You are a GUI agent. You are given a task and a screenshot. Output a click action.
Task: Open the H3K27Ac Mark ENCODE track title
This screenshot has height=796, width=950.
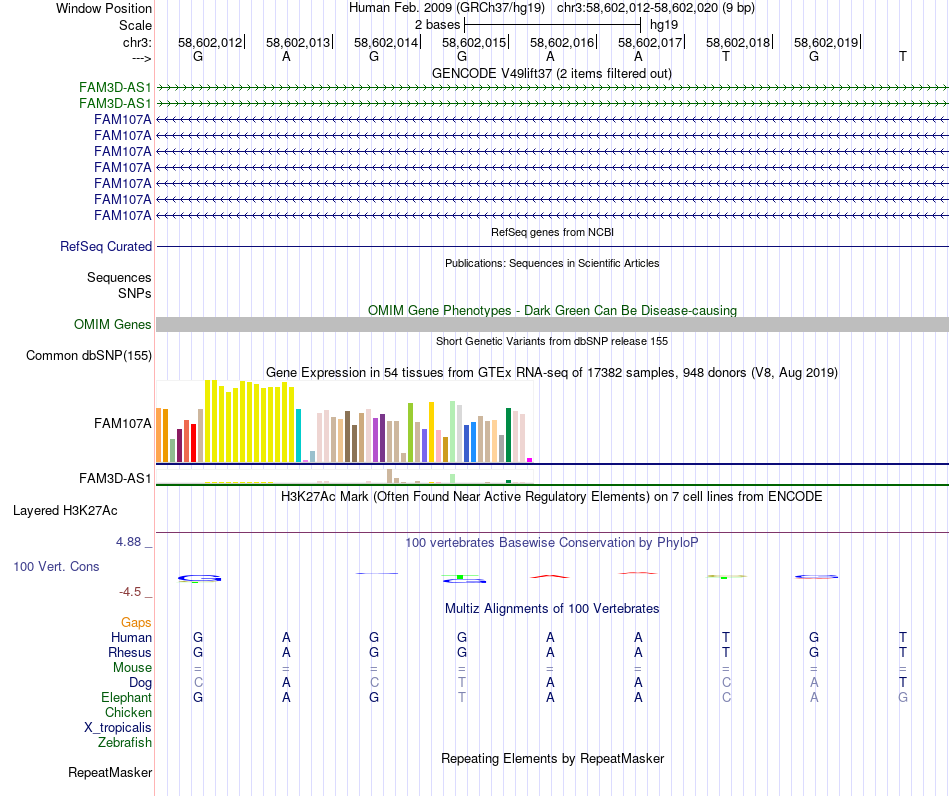click(x=552, y=497)
